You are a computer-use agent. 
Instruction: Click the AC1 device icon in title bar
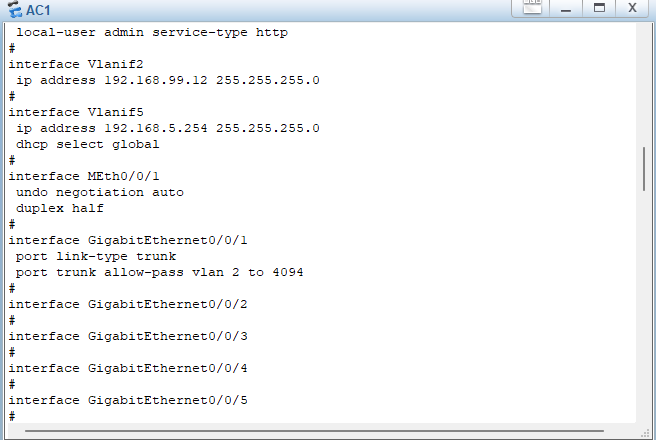point(13,10)
